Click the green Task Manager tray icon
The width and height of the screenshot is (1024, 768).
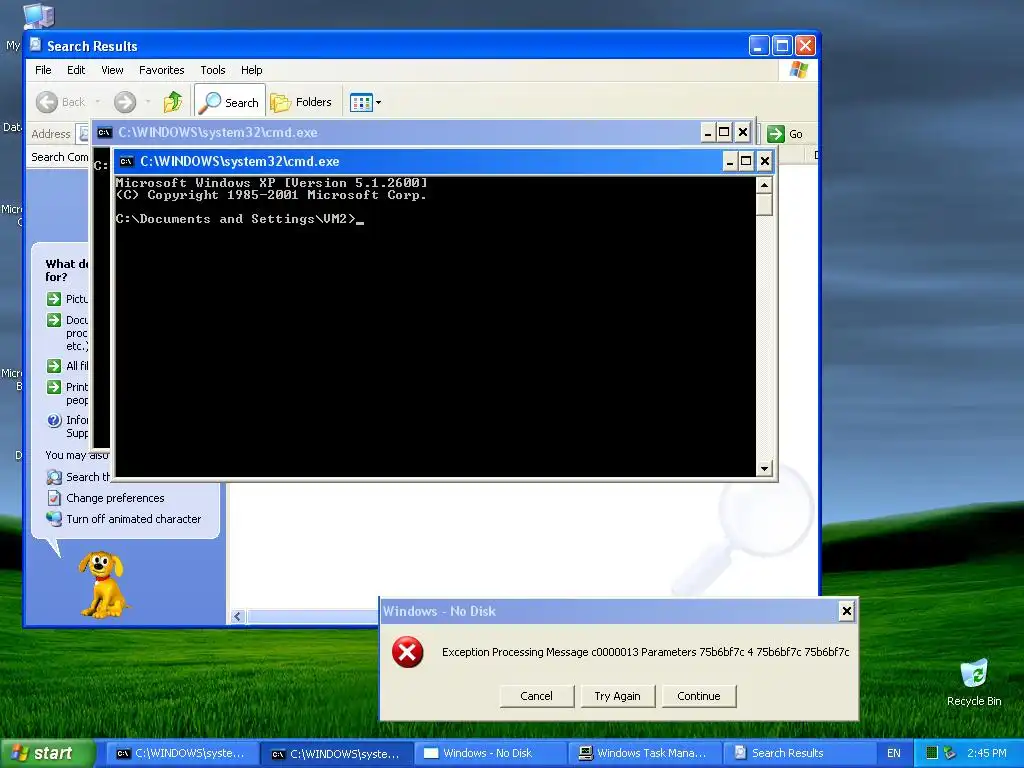tap(932, 753)
